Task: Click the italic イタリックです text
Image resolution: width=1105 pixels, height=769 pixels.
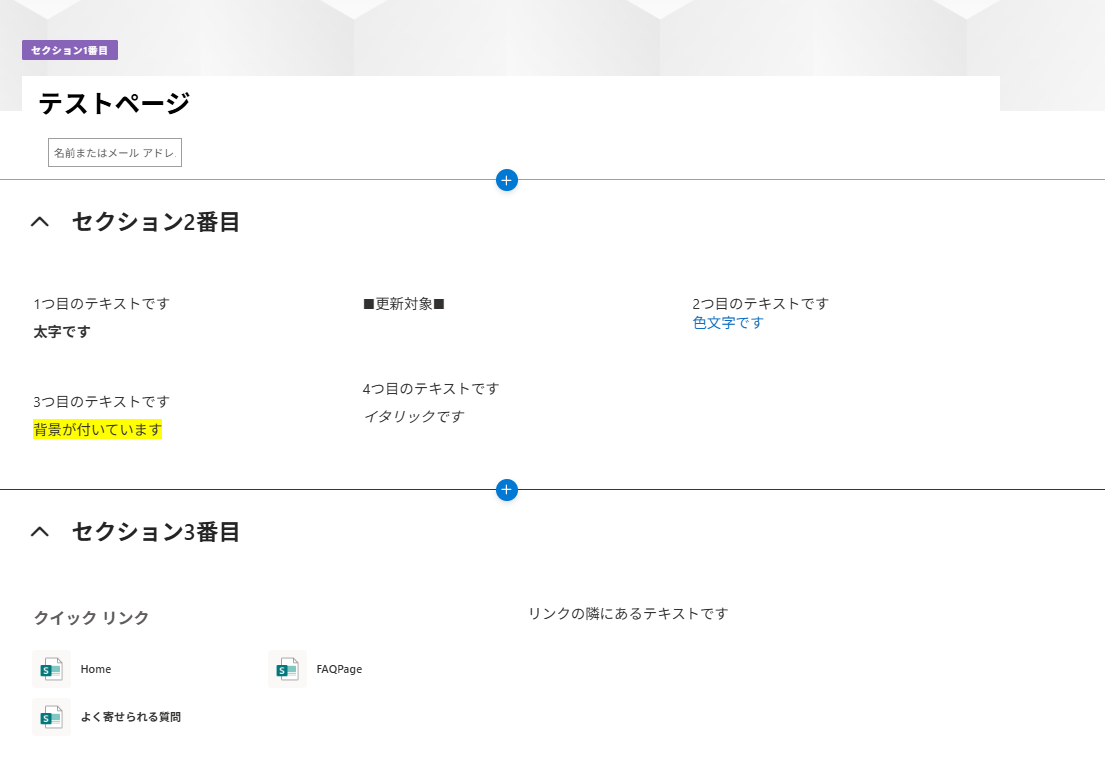Action: (x=413, y=416)
